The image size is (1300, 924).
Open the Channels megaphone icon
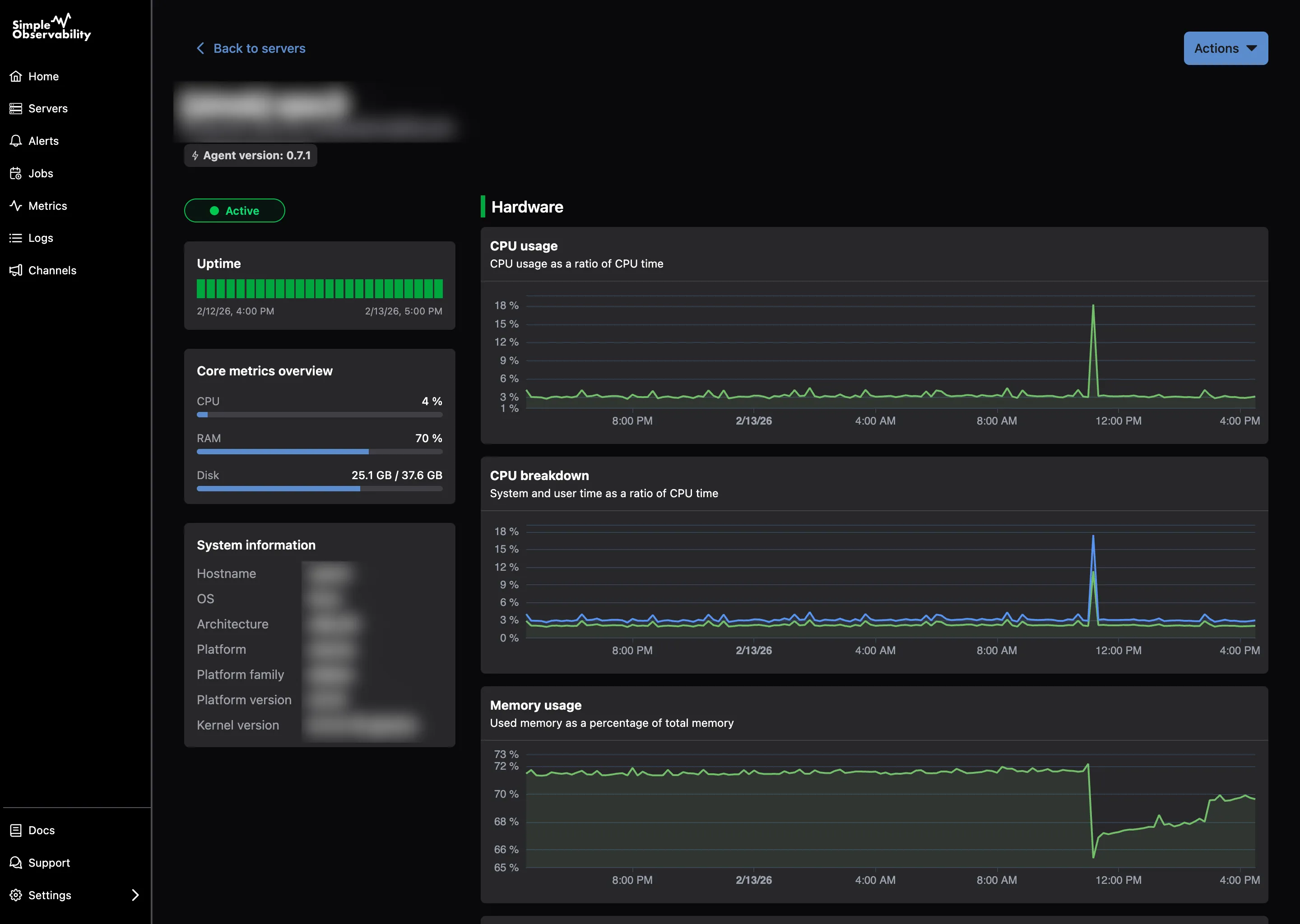point(16,270)
